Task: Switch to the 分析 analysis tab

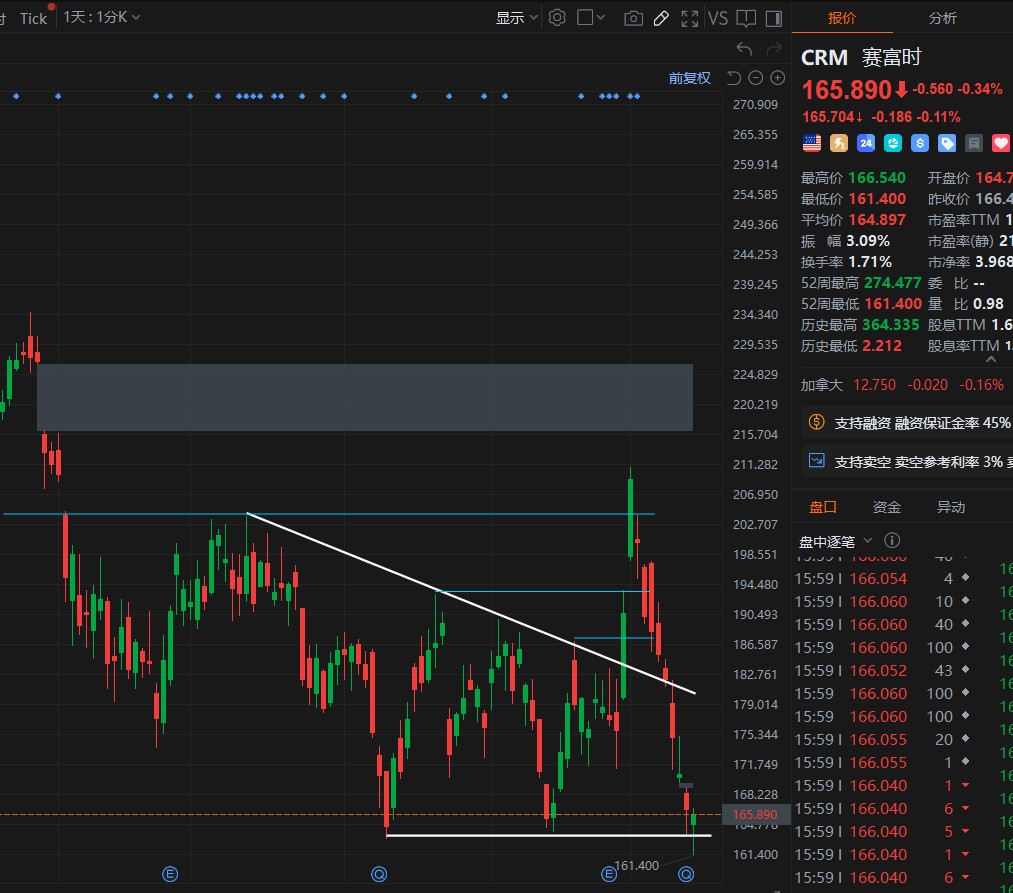Action: point(943,18)
